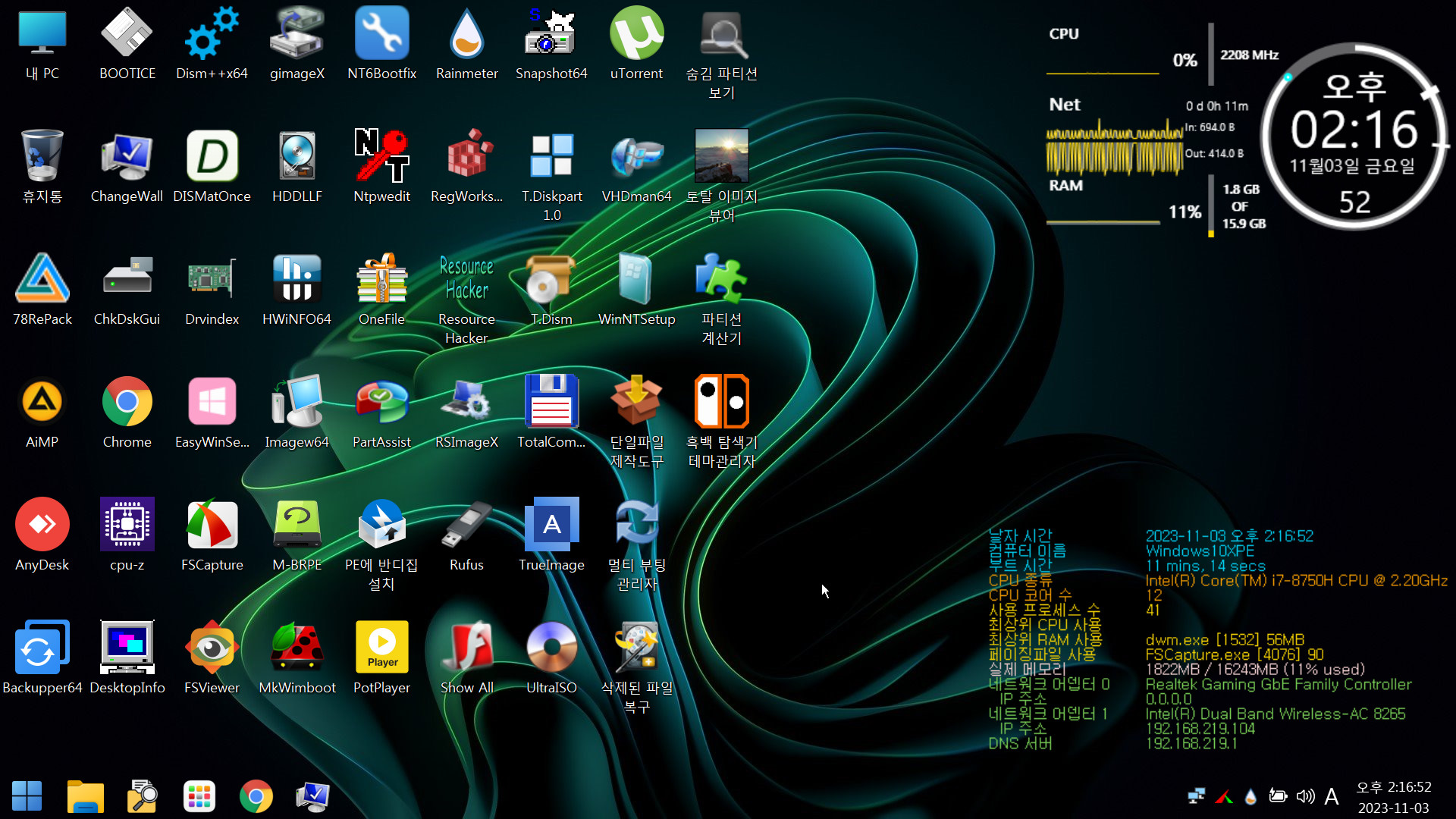The width and height of the screenshot is (1456, 819).
Task: Select the VHDman64 desktop icon
Action: coord(637,167)
